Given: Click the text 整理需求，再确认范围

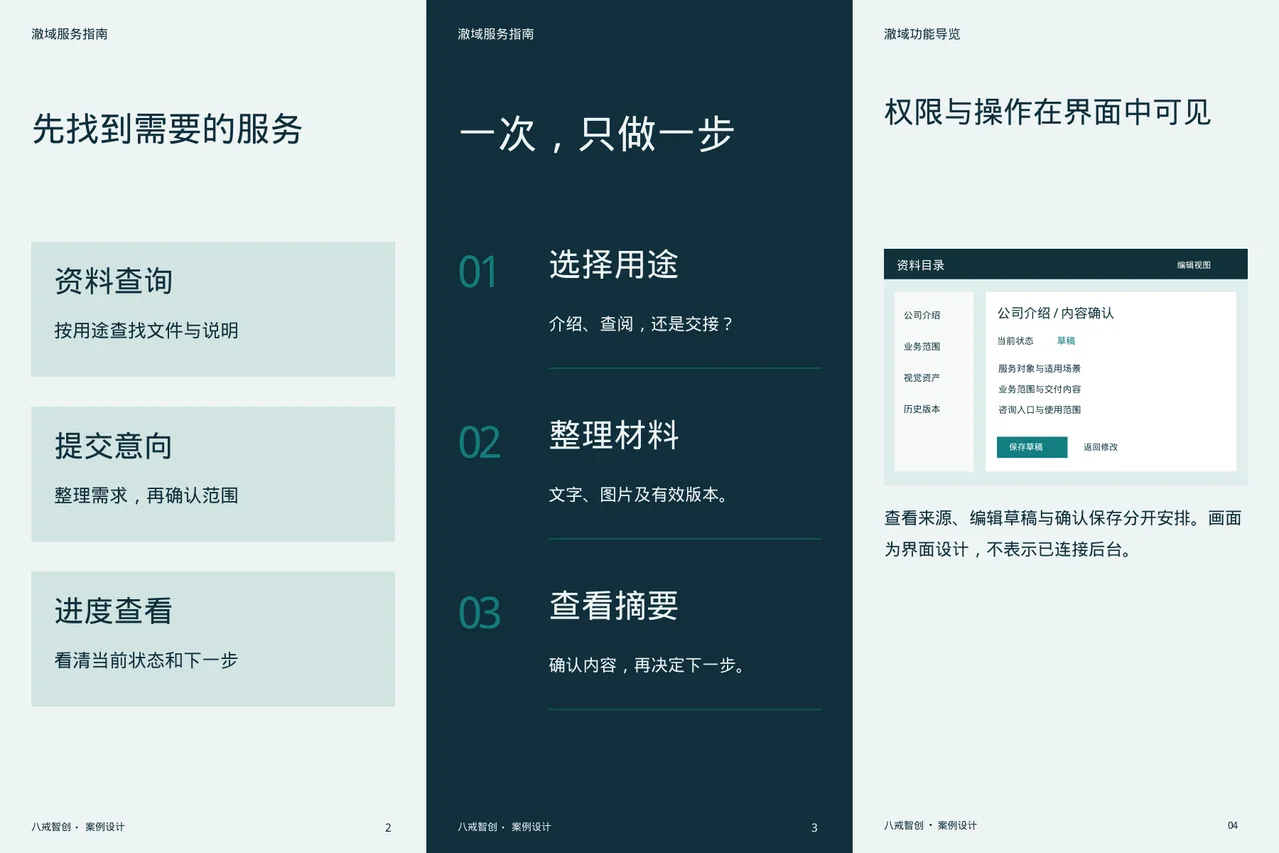Looking at the screenshot, I should [146, 495].
